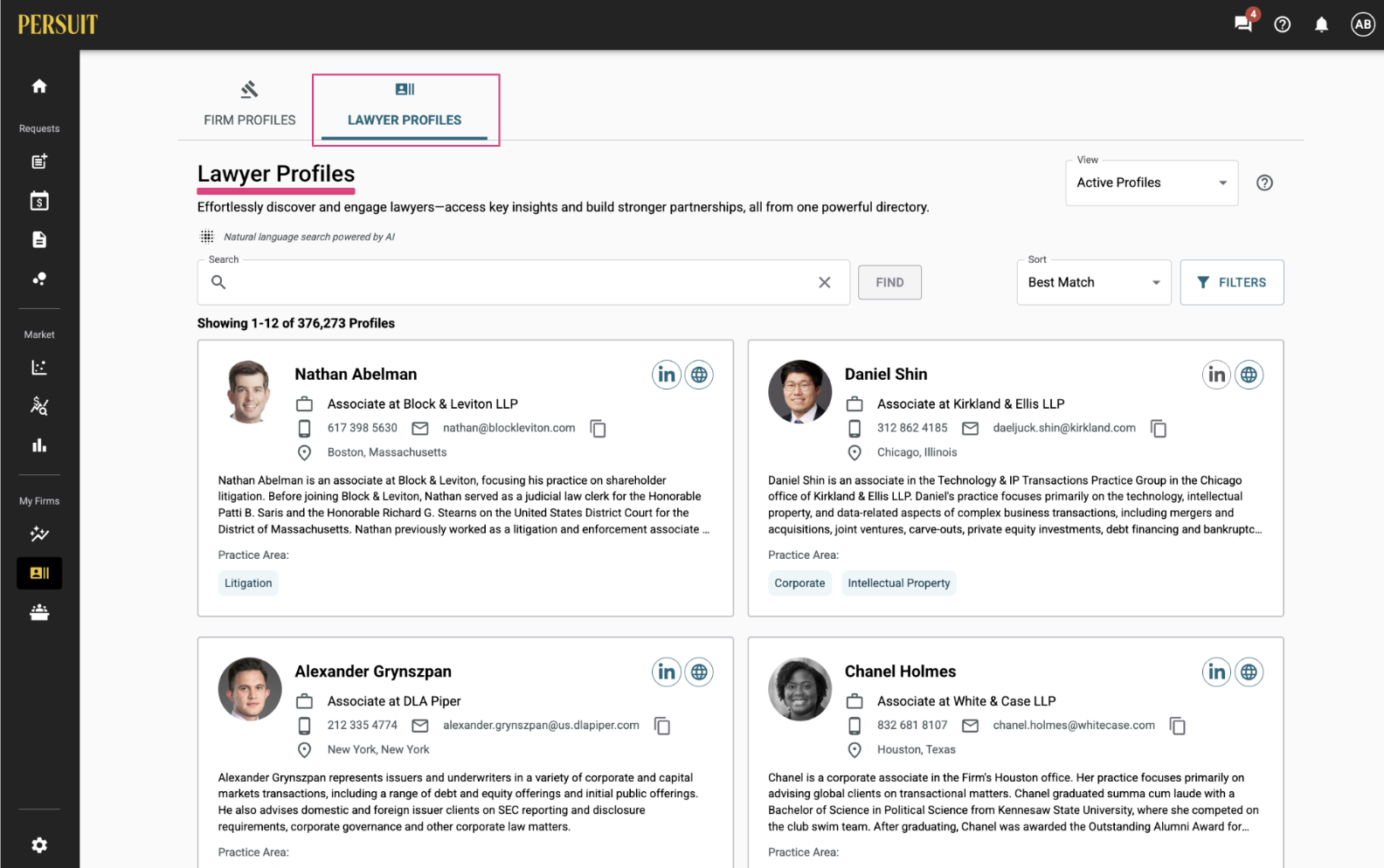Open the settings gear in sidebar
This screenshot has width=1384, height=868.
[39, 844]
